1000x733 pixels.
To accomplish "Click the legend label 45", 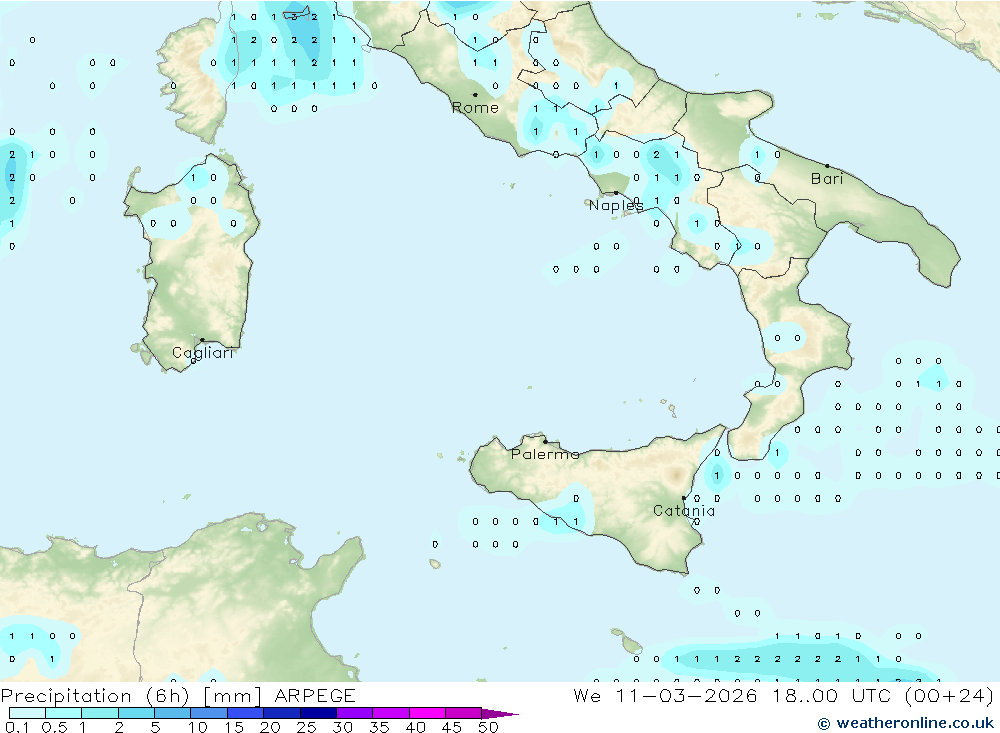I will tap(452, 727).
